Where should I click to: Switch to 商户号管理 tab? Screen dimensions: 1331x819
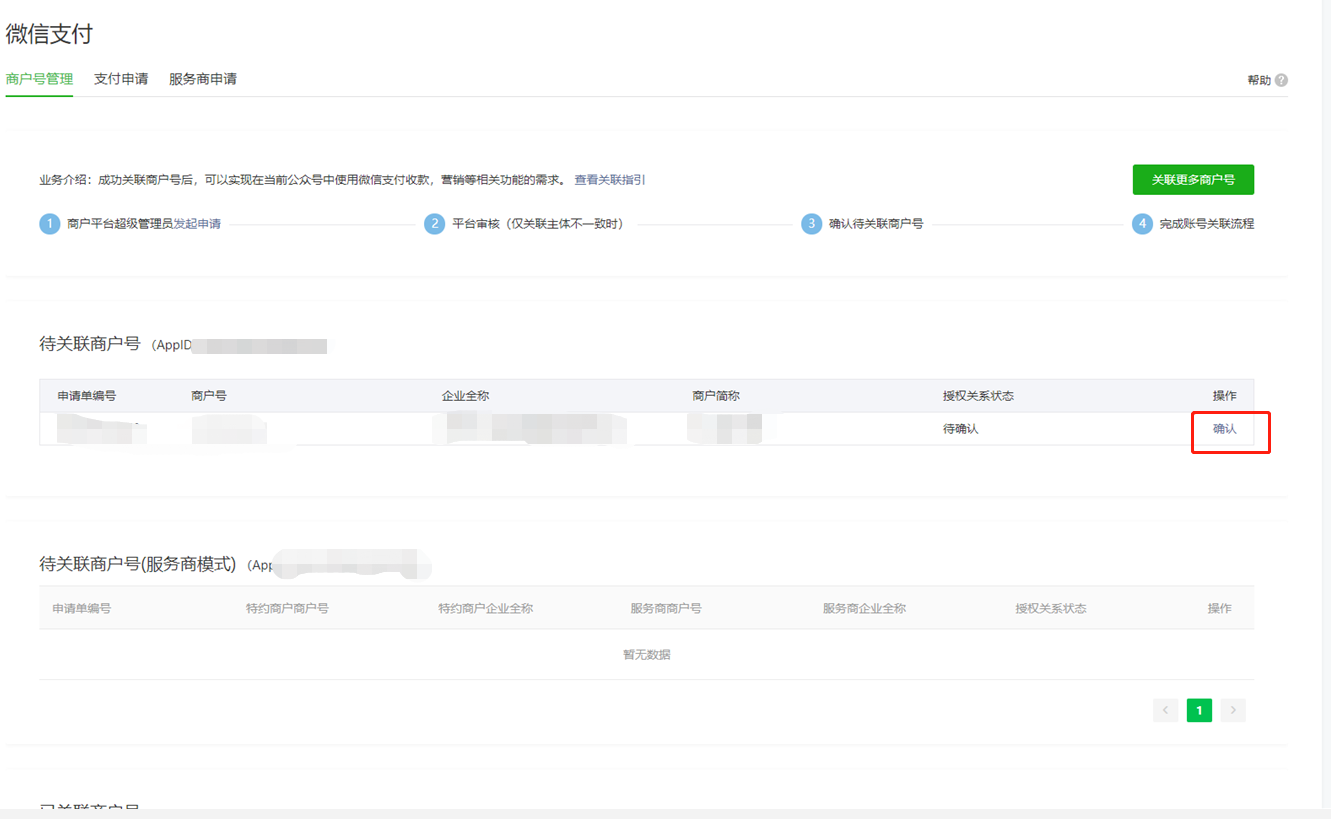[x=39, y=79]
